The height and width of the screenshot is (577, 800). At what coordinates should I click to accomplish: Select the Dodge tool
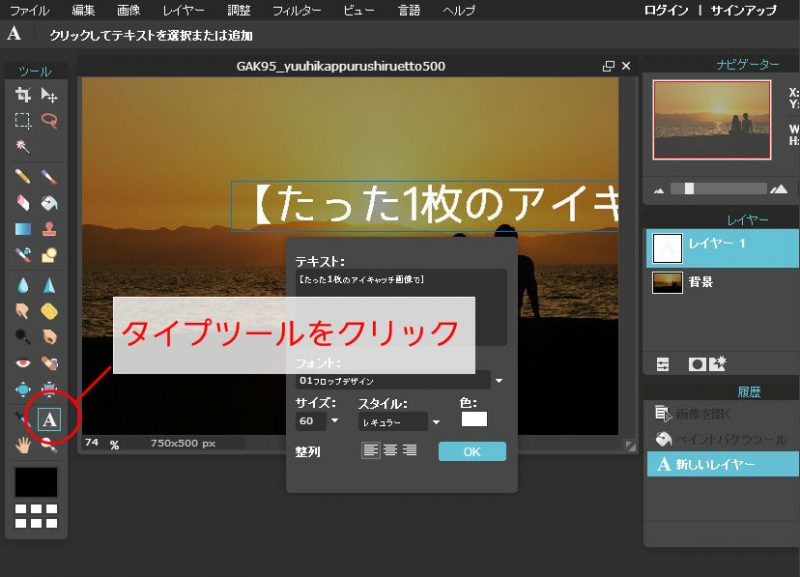(23, 337)
